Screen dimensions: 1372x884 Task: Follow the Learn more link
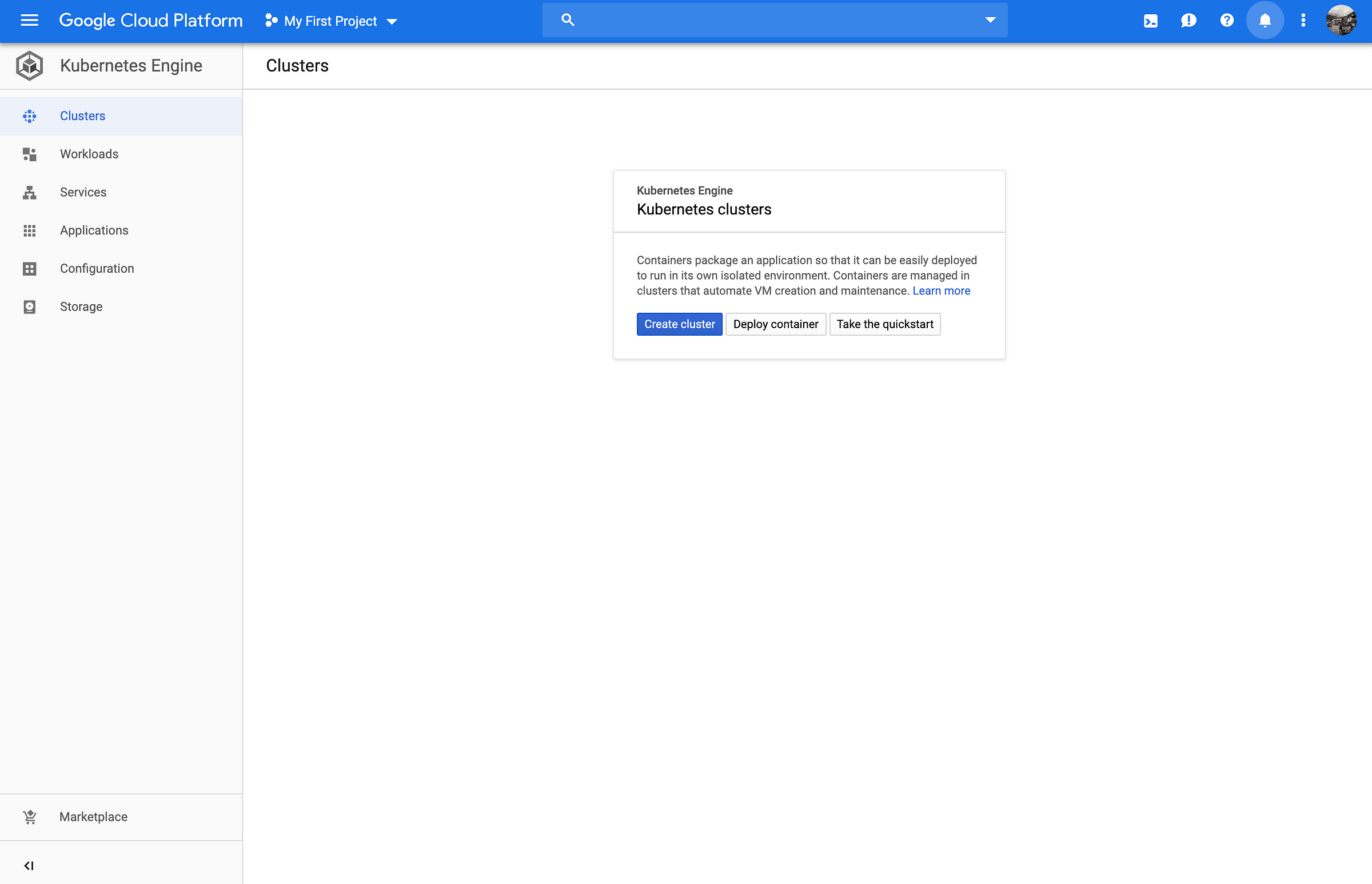941,291
